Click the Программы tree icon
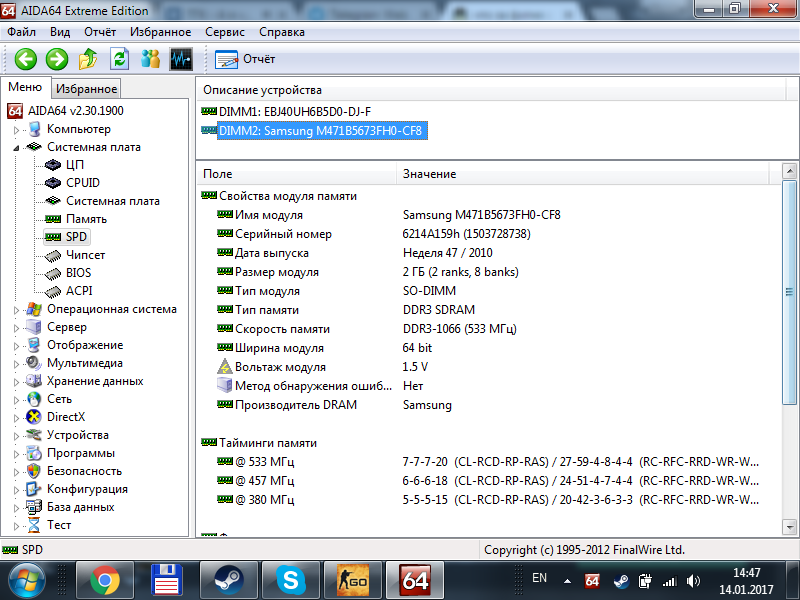This screenshot has width=800, height=600. coord(34,453)
